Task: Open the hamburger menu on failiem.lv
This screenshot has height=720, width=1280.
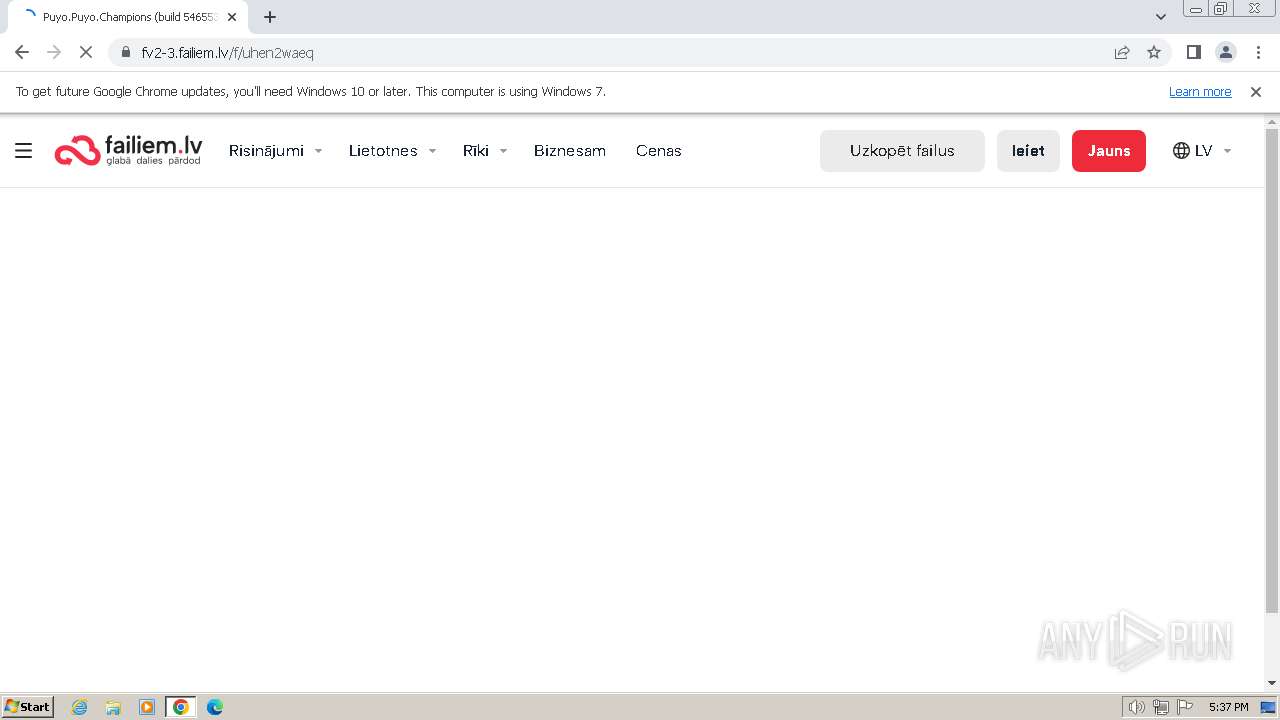Action: 24,151
